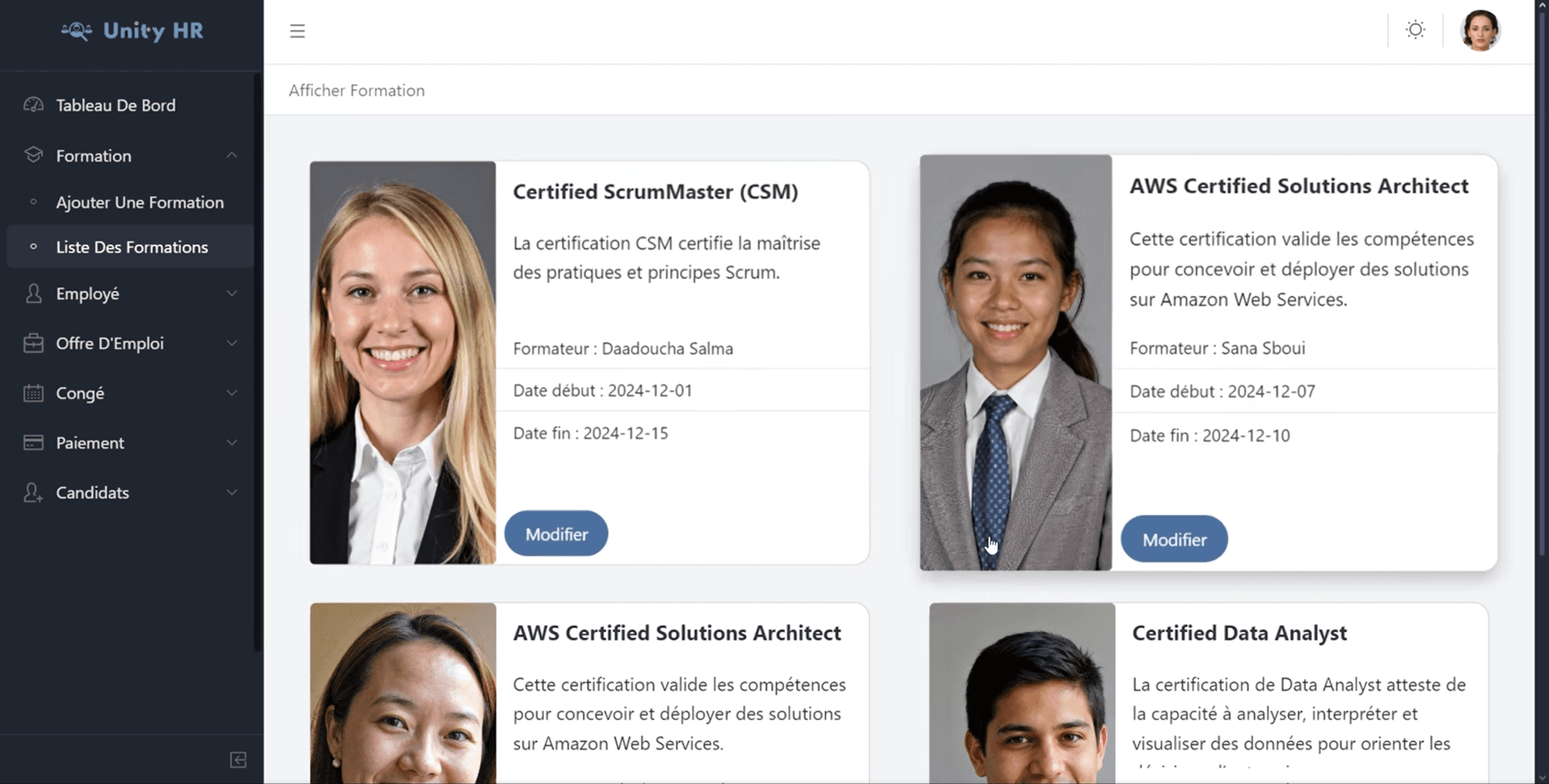Viewport: 1549px width, 784px height.
Task: Click Modifier on Certified ScrumMaster card
Action: [x=556, y=533]
